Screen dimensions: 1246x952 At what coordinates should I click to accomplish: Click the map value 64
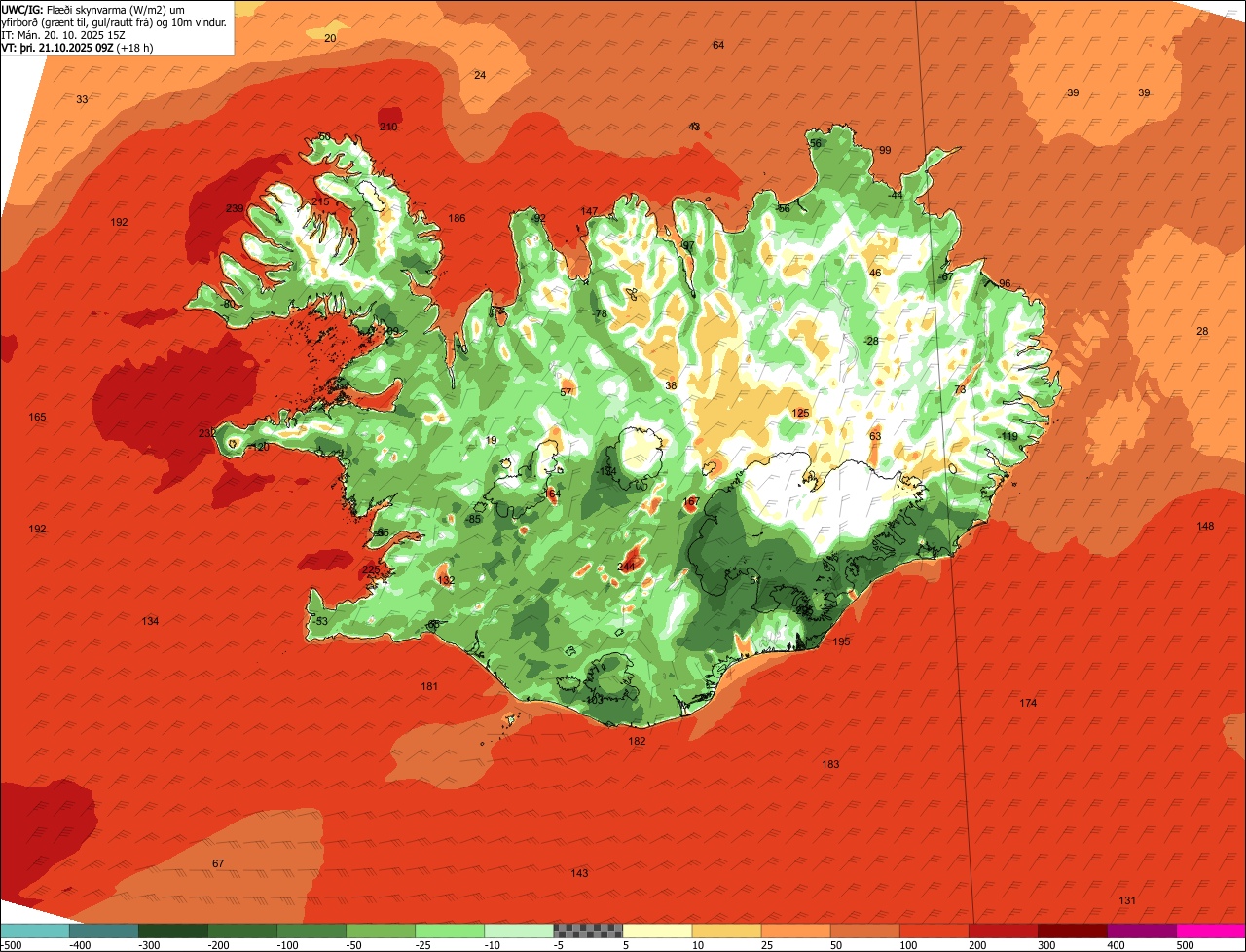[x=718, y=46]
